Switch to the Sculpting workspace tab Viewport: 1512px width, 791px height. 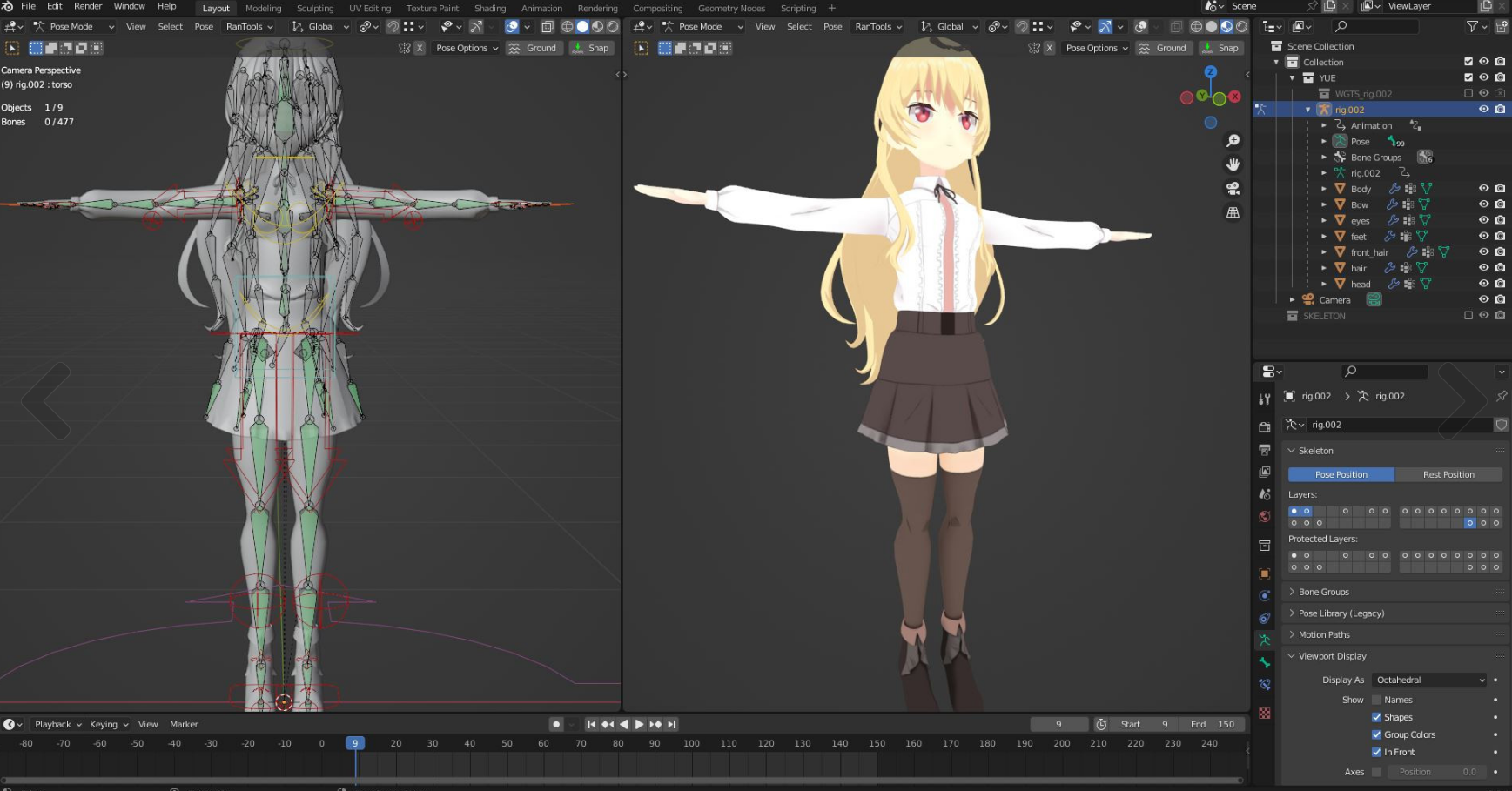coord(315,9)
